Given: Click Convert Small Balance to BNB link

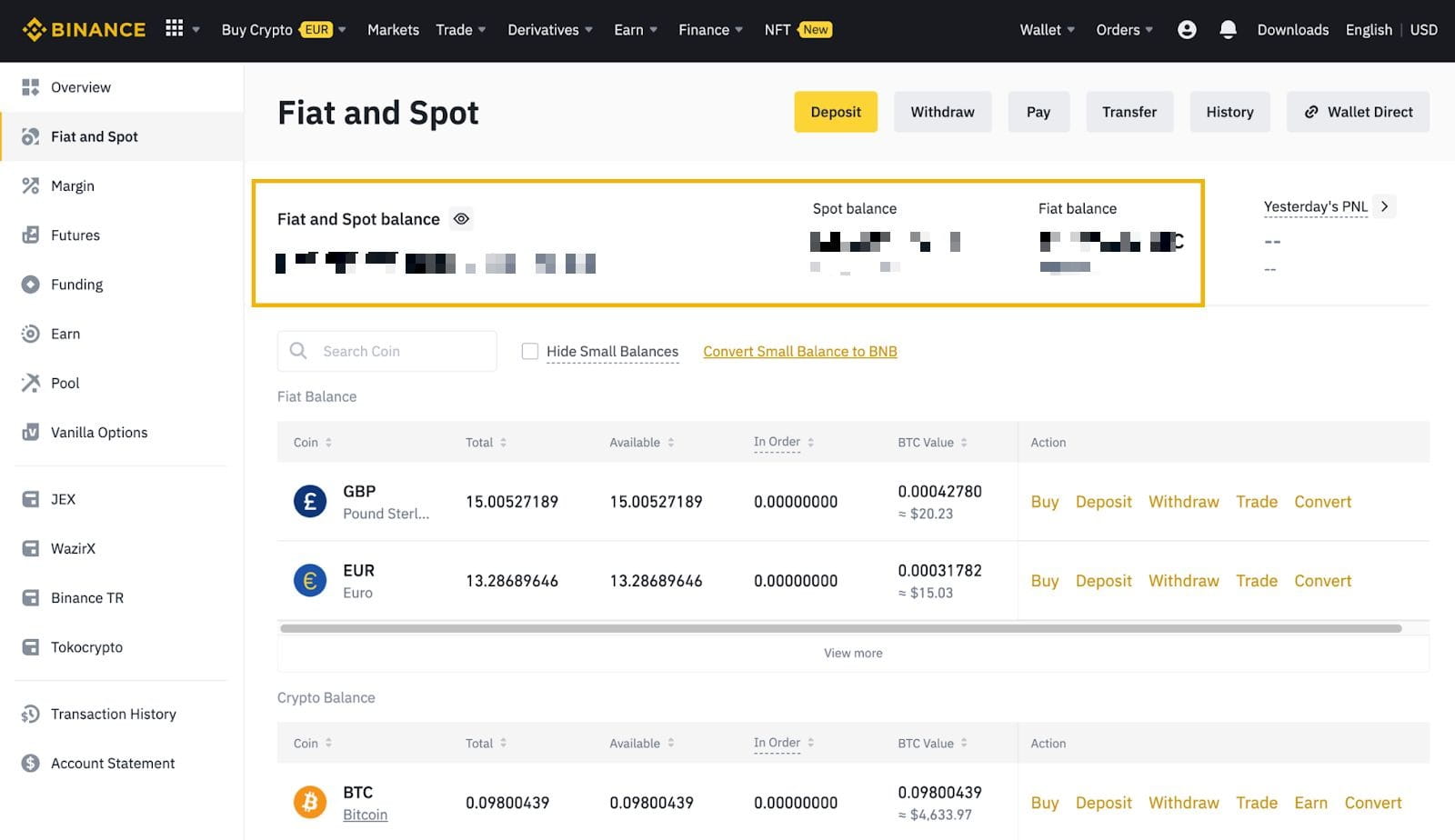Looking at the screenshot, I should tap(799, 352).
